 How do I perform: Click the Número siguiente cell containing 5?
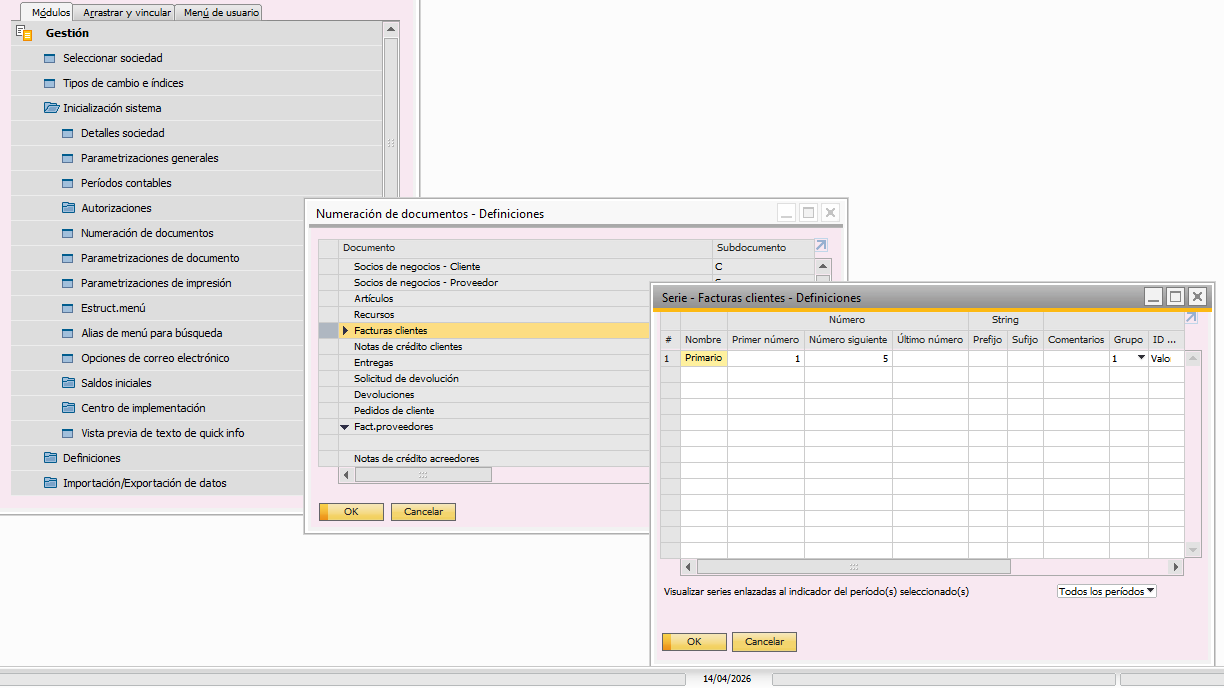848,358
